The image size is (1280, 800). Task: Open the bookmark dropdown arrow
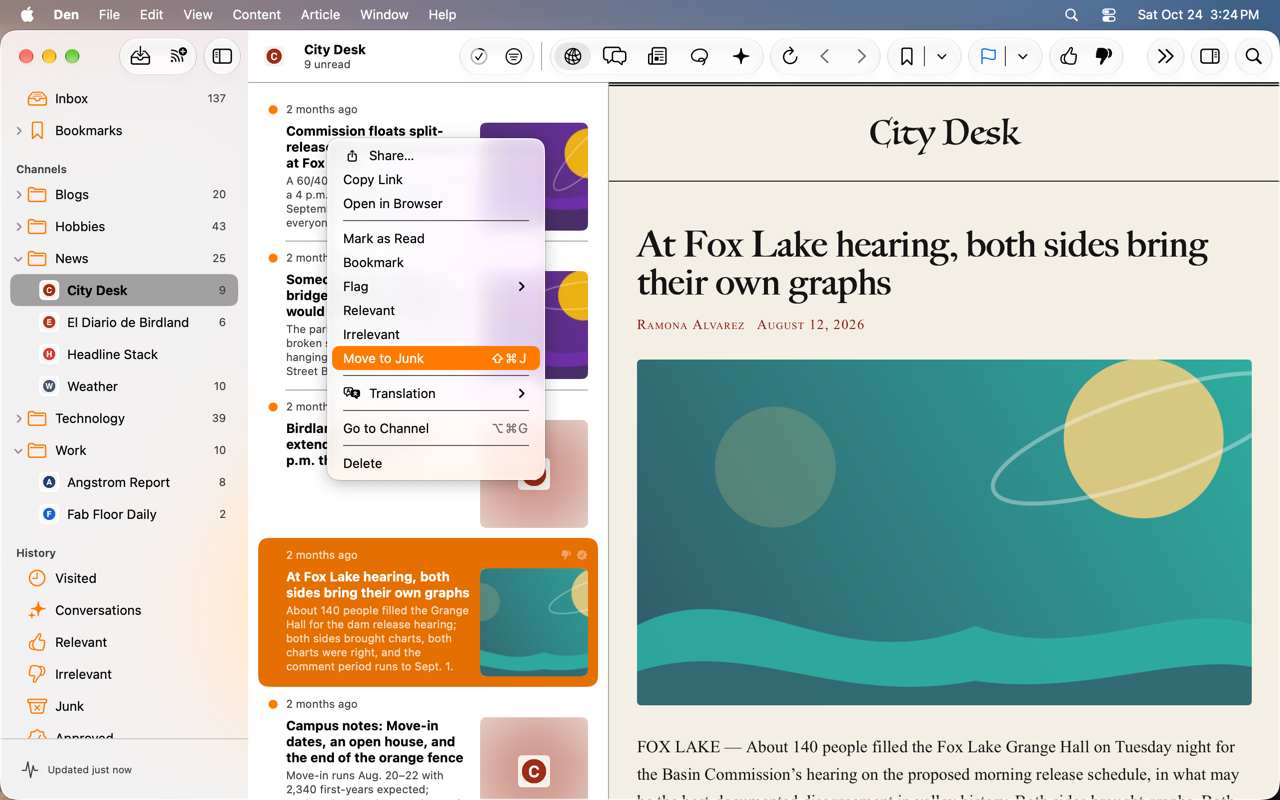pyautogui.click(x=942, y=57)
